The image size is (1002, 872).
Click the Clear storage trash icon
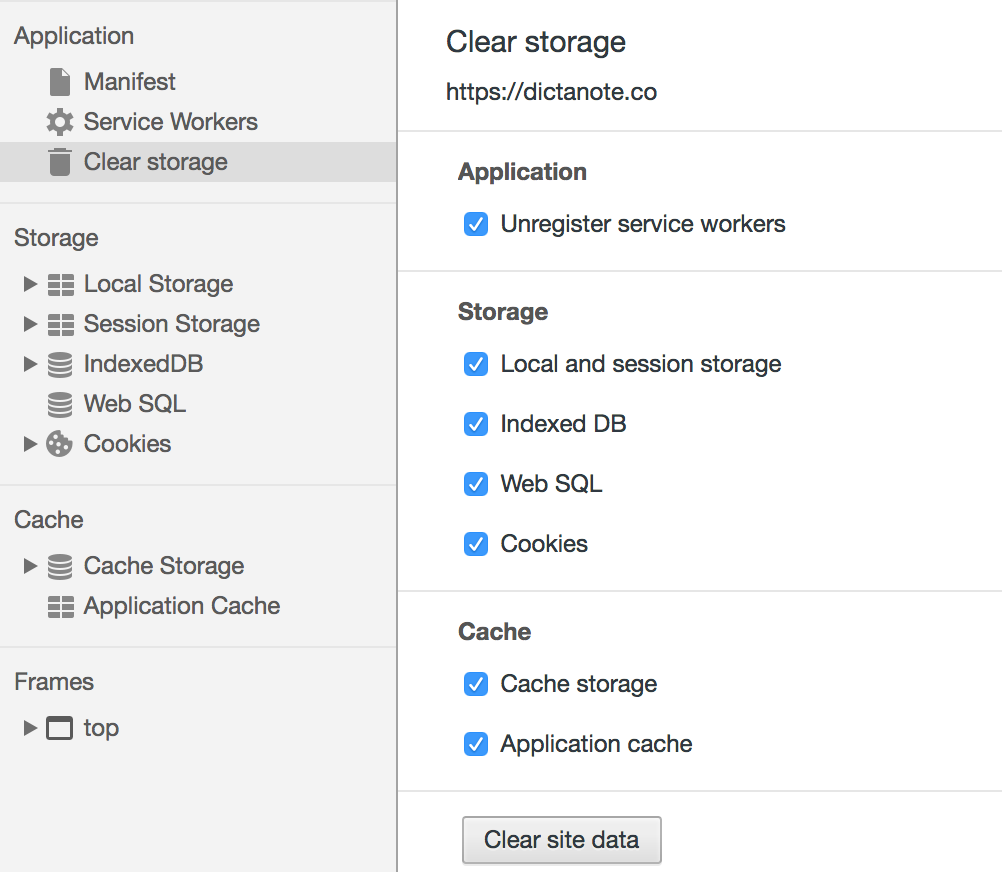coord(59,162)
